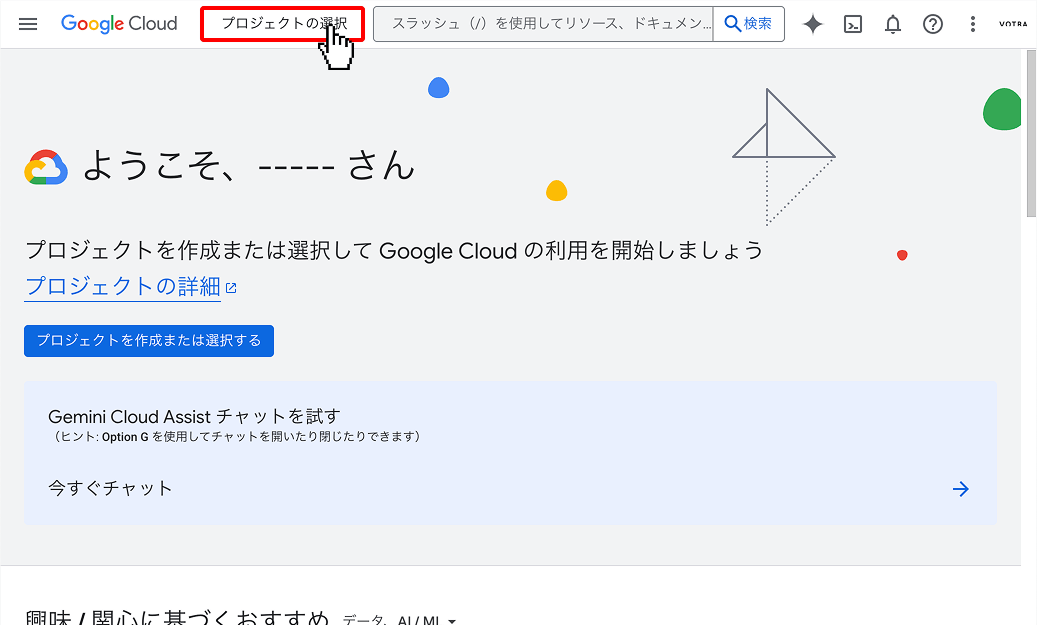The width and height of the screenshot is (1037, 625).
Task: Open the help question mark menu
Action: pos(933,24)
